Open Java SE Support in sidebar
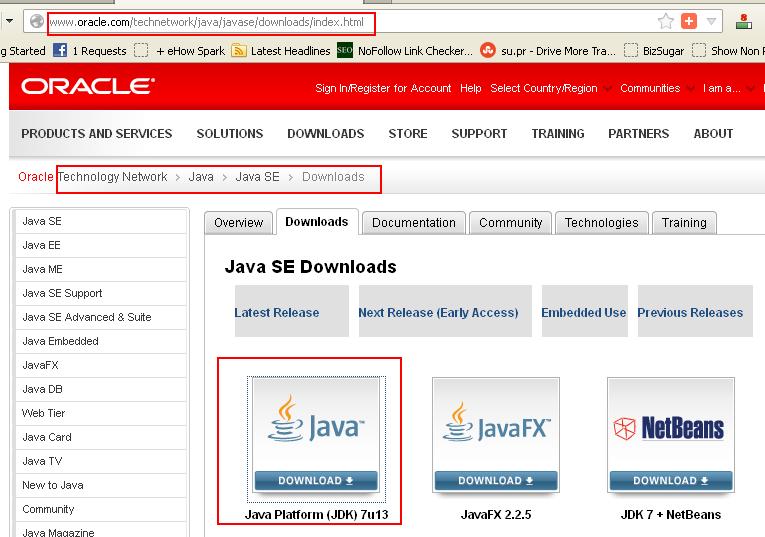This screenshot has width=765, height=537. coord(101,293)
